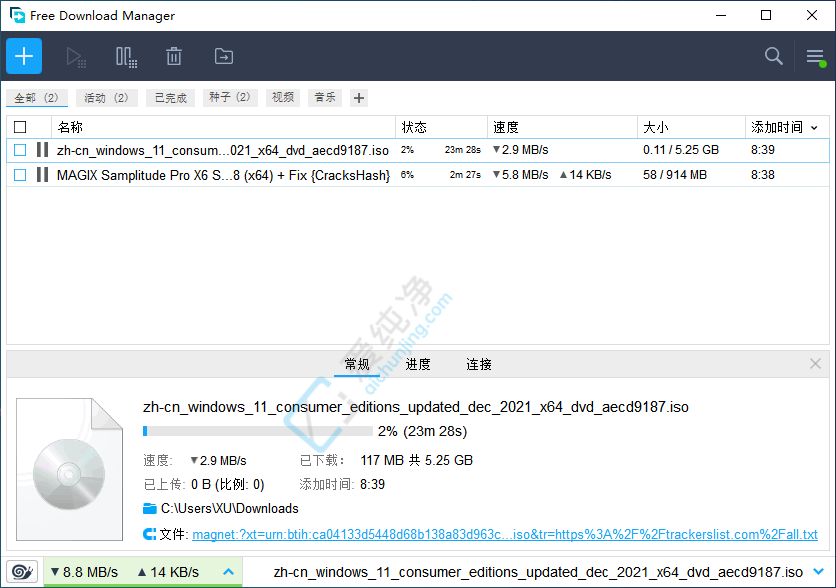Open the bottom-right download selector chevron
The width and height of the screenshot is (836, 588).
818,571
